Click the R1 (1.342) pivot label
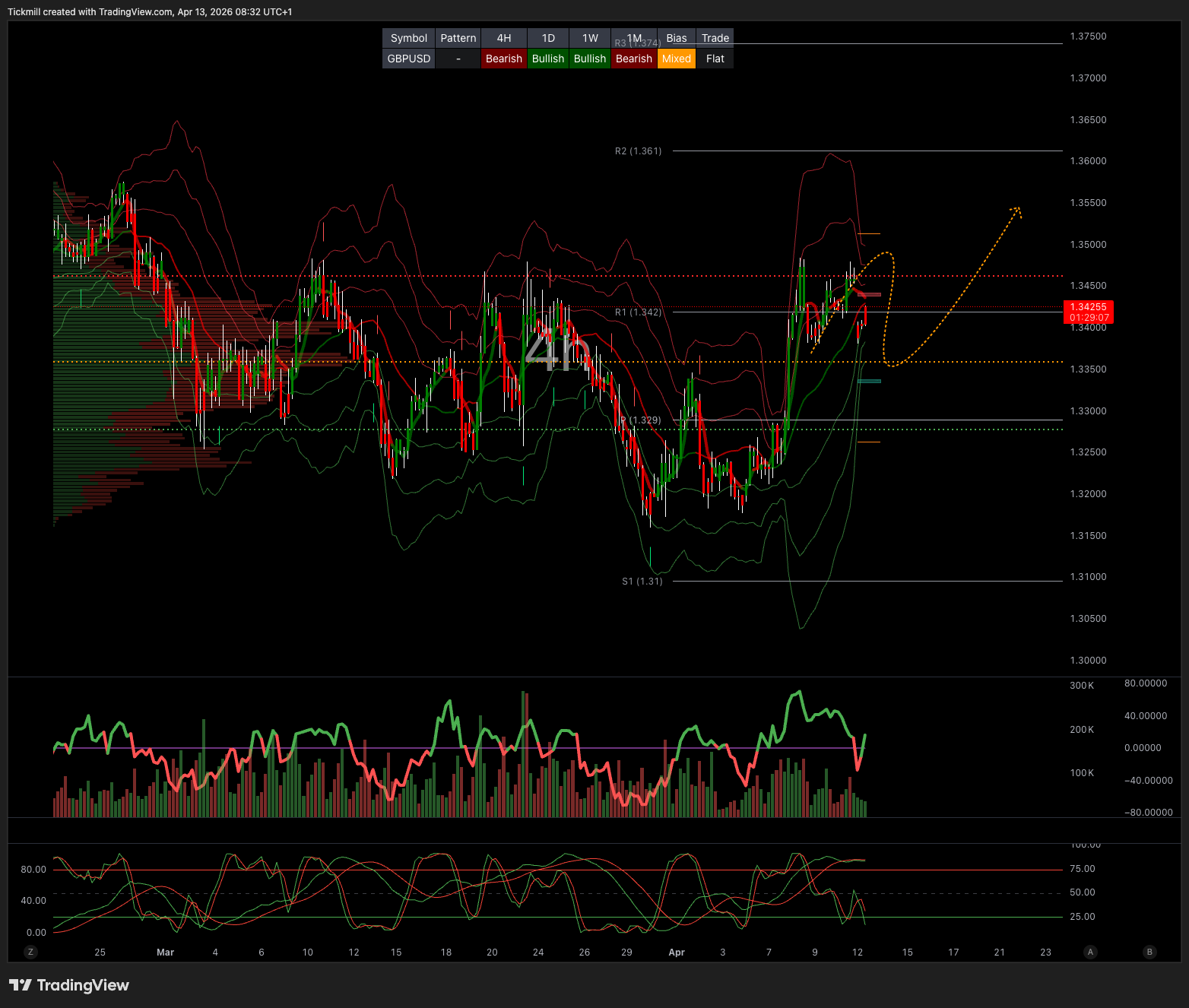 (x=638, y=312)
